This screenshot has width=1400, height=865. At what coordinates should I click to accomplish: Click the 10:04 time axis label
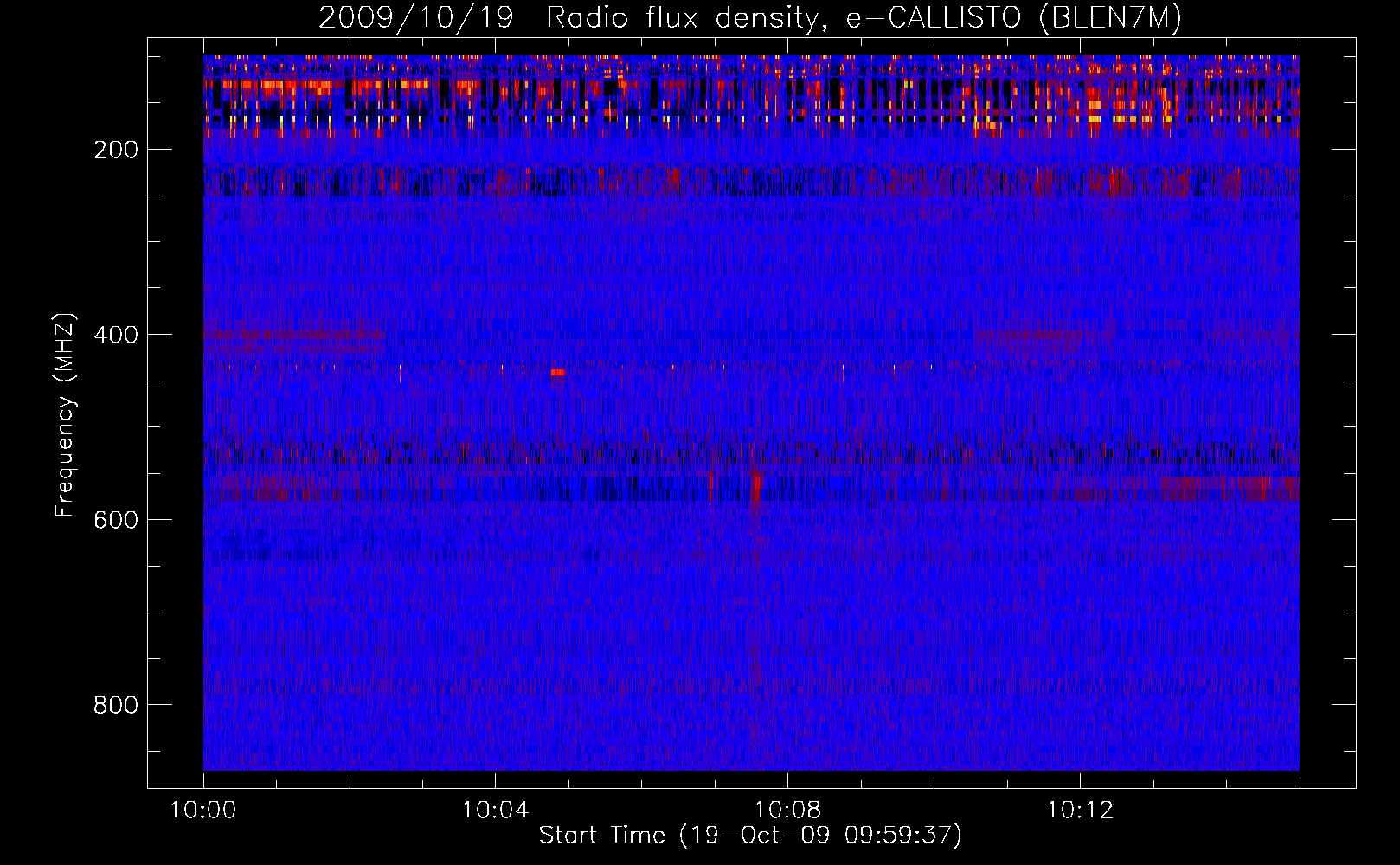(x=495, y=811)
